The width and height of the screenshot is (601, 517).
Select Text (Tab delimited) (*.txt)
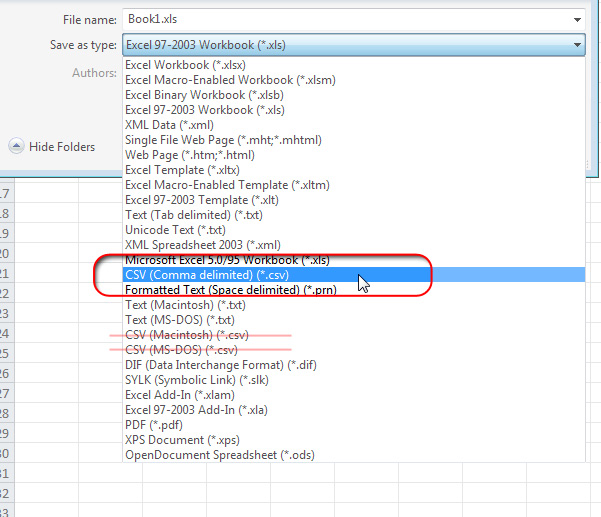tap(353, 215)
